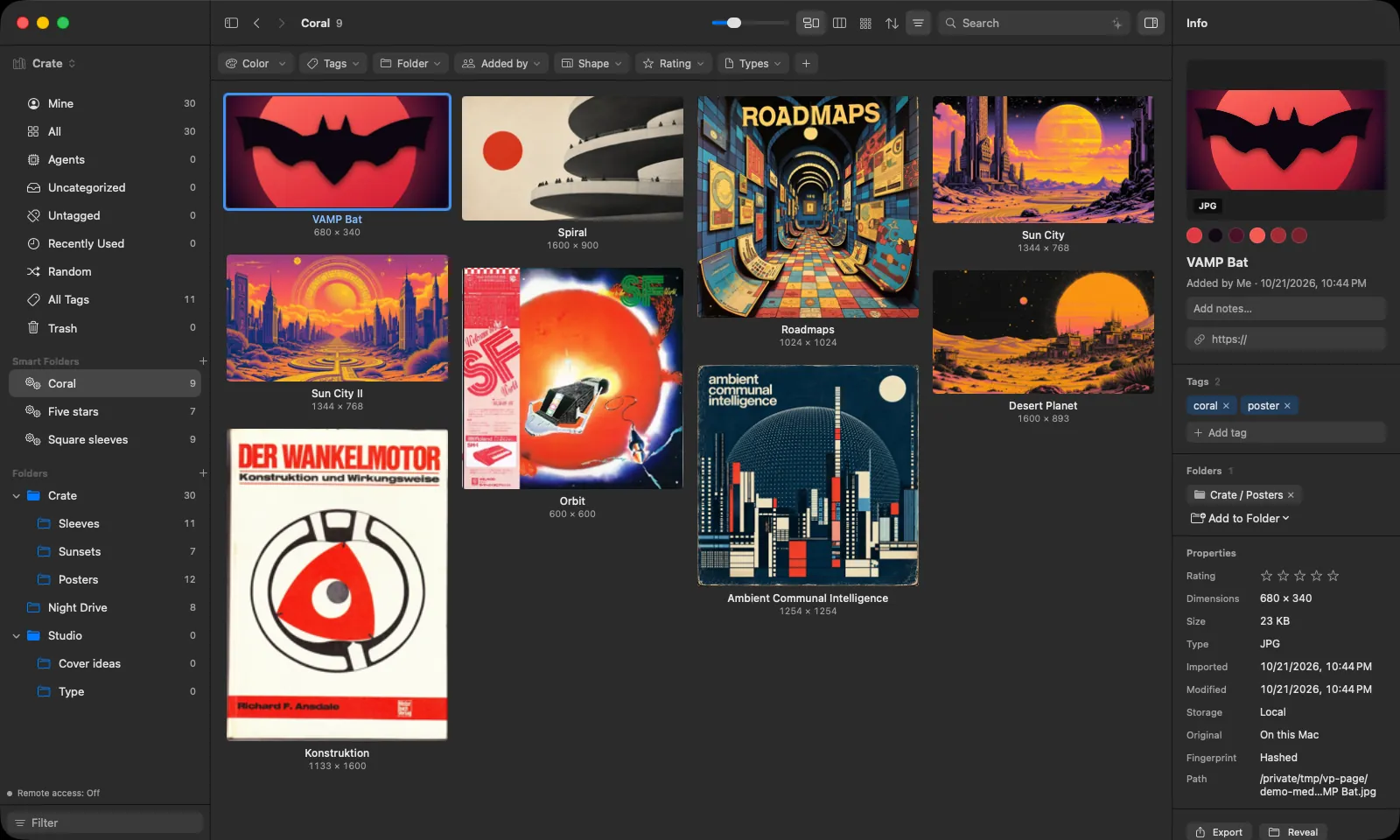This screenshot has width=1400, height=840.
Task: Toggle the right info panel icon
Action: [1151, 23]
